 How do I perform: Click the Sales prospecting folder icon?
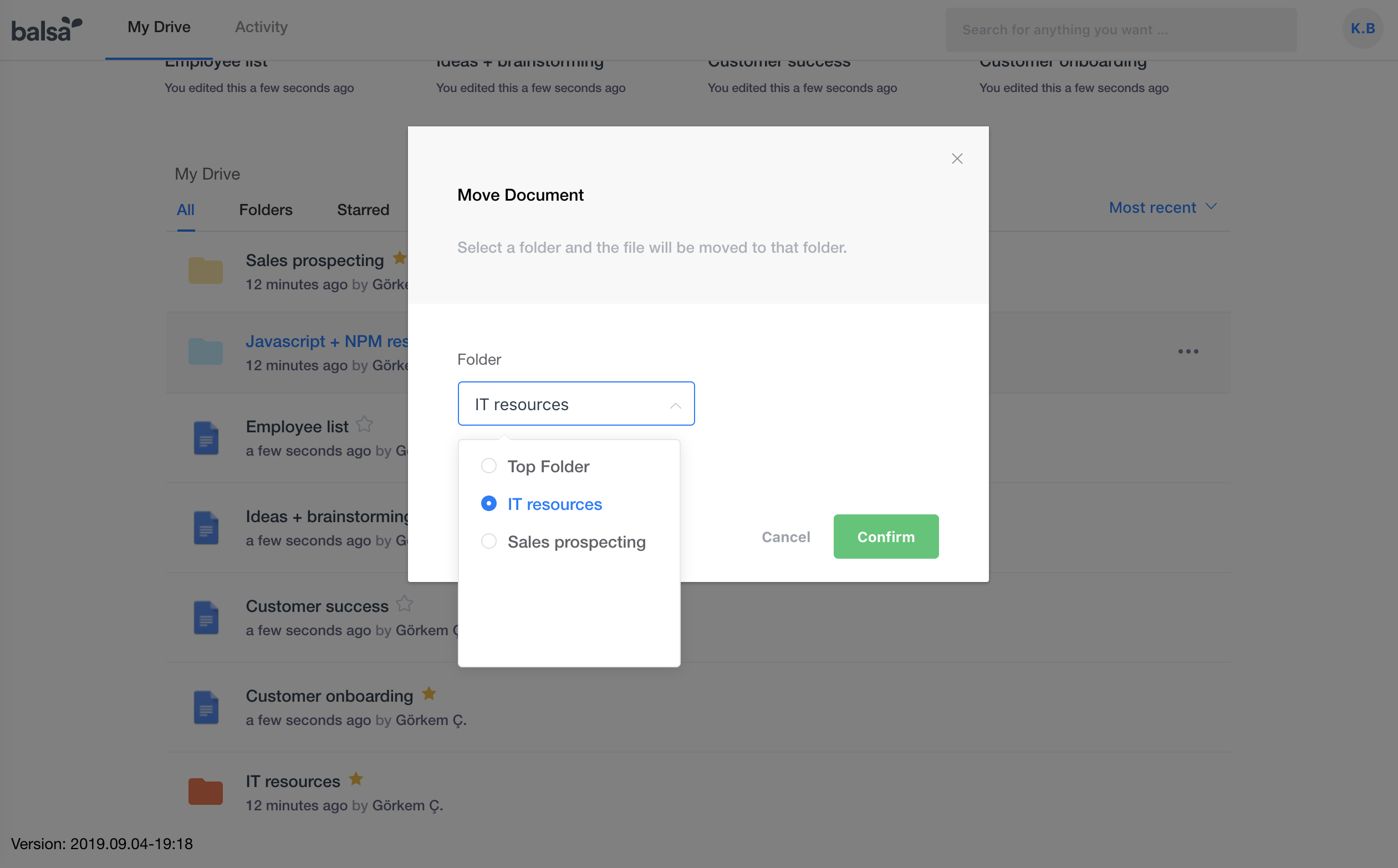[x=206, y=270]
